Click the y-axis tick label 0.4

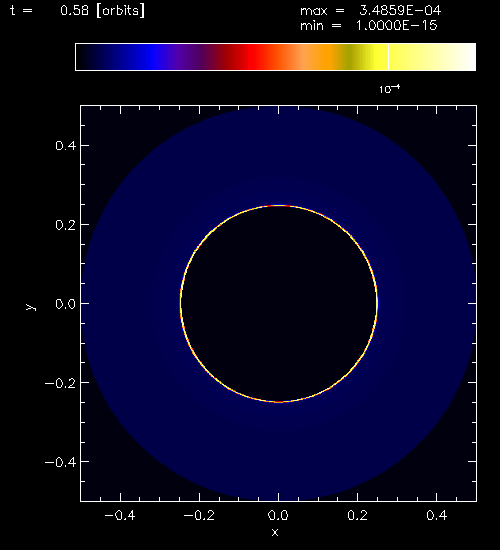point(66,146)
